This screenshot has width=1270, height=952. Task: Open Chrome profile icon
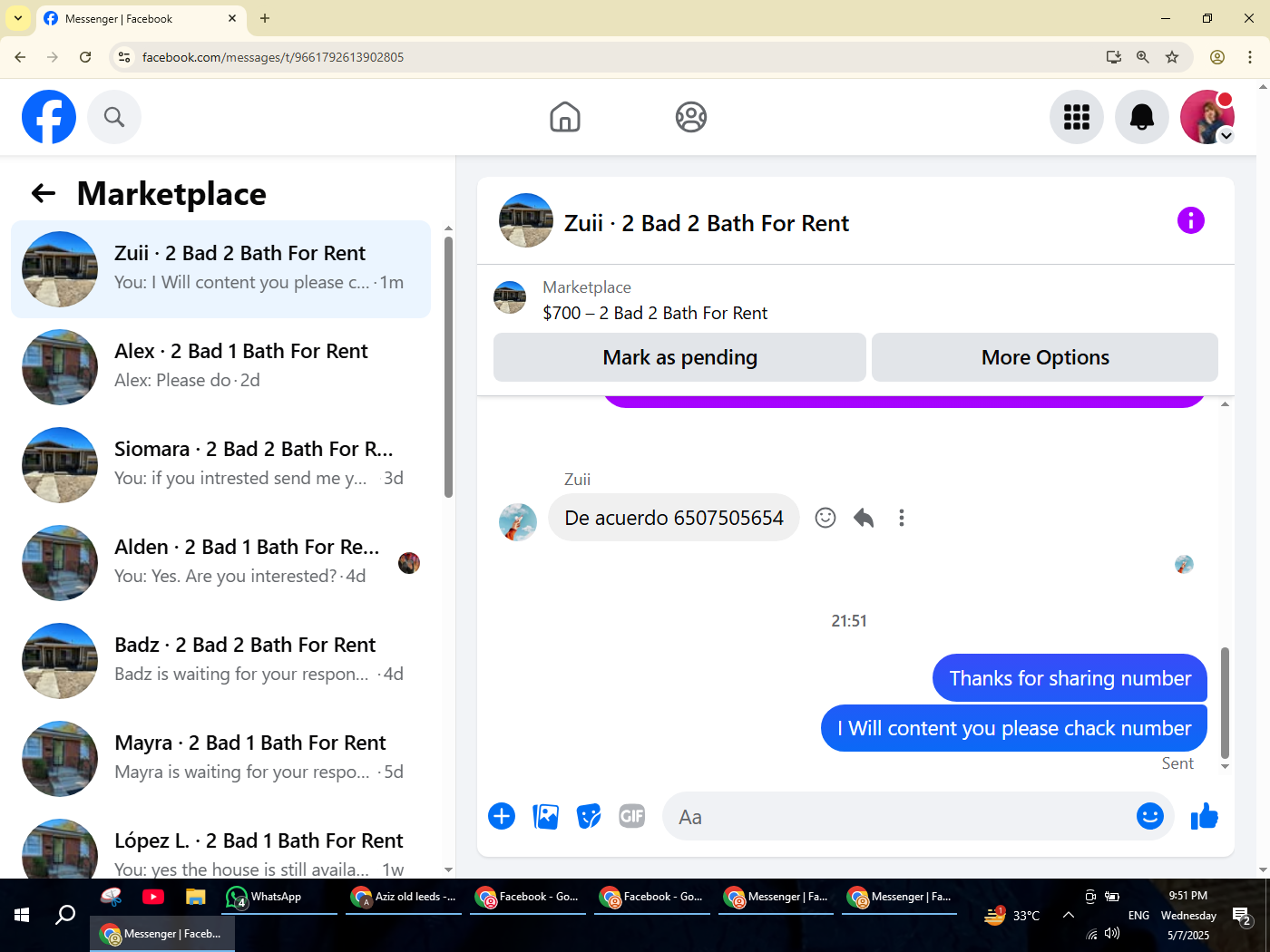[x=1217, y=57]
